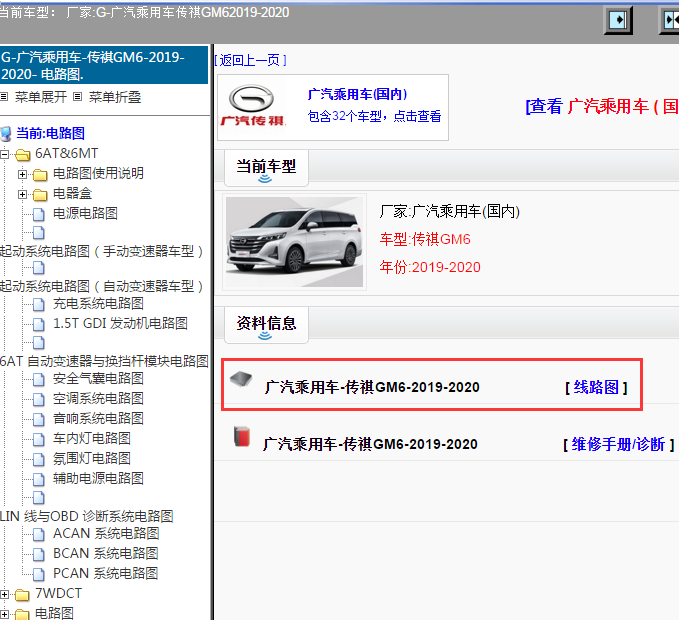Select the 当前车型 tab
Image resolution: width=679 pixels, height=620 pixels.
pyautogui.click(x=266, y=168)
